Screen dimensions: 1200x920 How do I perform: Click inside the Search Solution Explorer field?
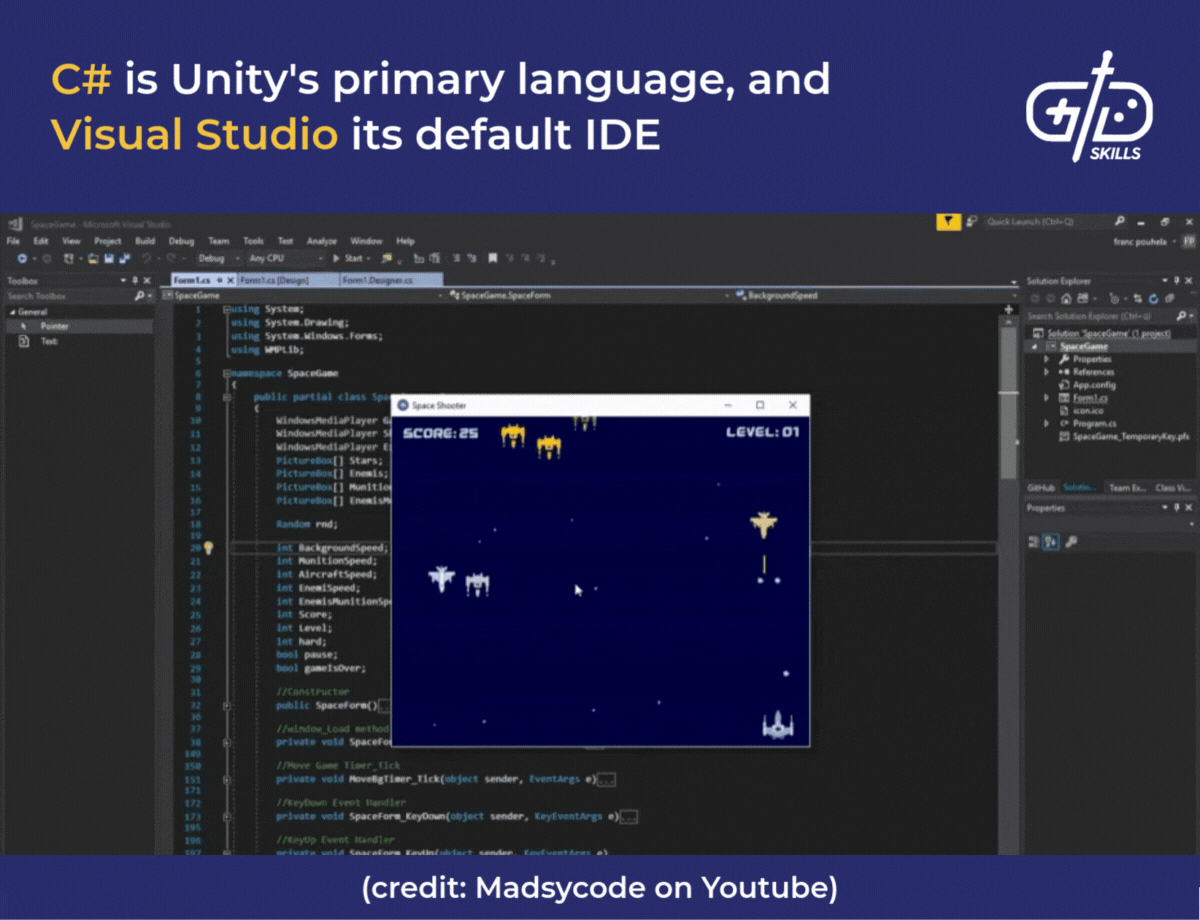tap(1090, 315)
